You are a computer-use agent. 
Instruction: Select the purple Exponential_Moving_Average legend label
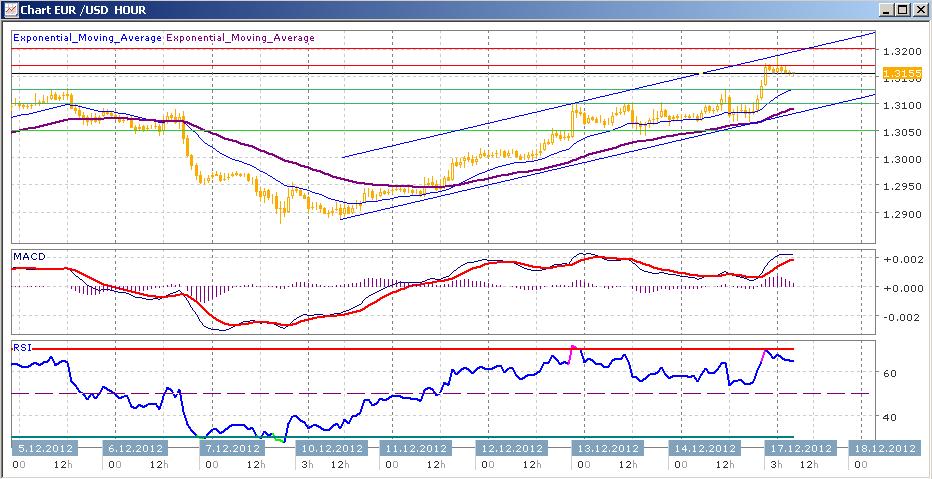[x=240, y=38]
